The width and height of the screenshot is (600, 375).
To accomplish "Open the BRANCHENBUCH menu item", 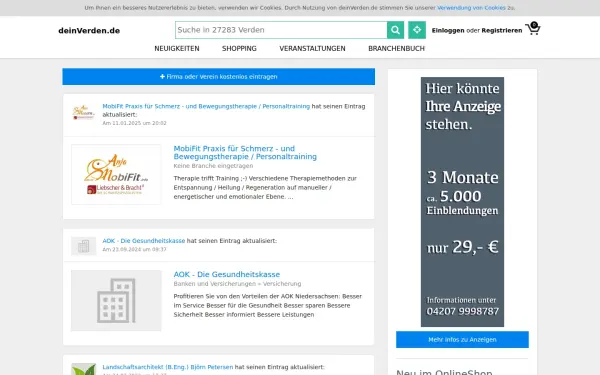I will pos(396,49).
